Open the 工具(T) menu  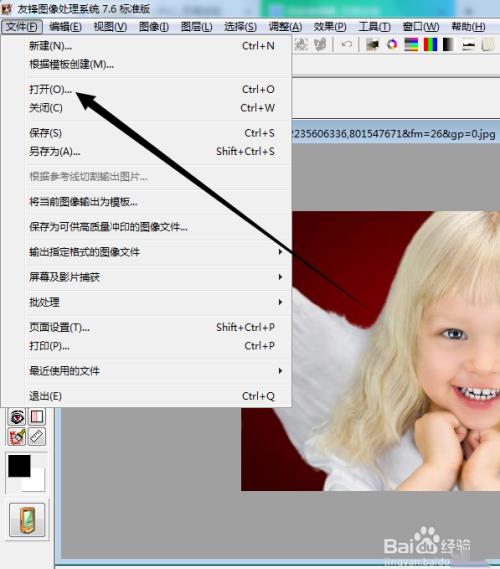[x=374, y=27]
